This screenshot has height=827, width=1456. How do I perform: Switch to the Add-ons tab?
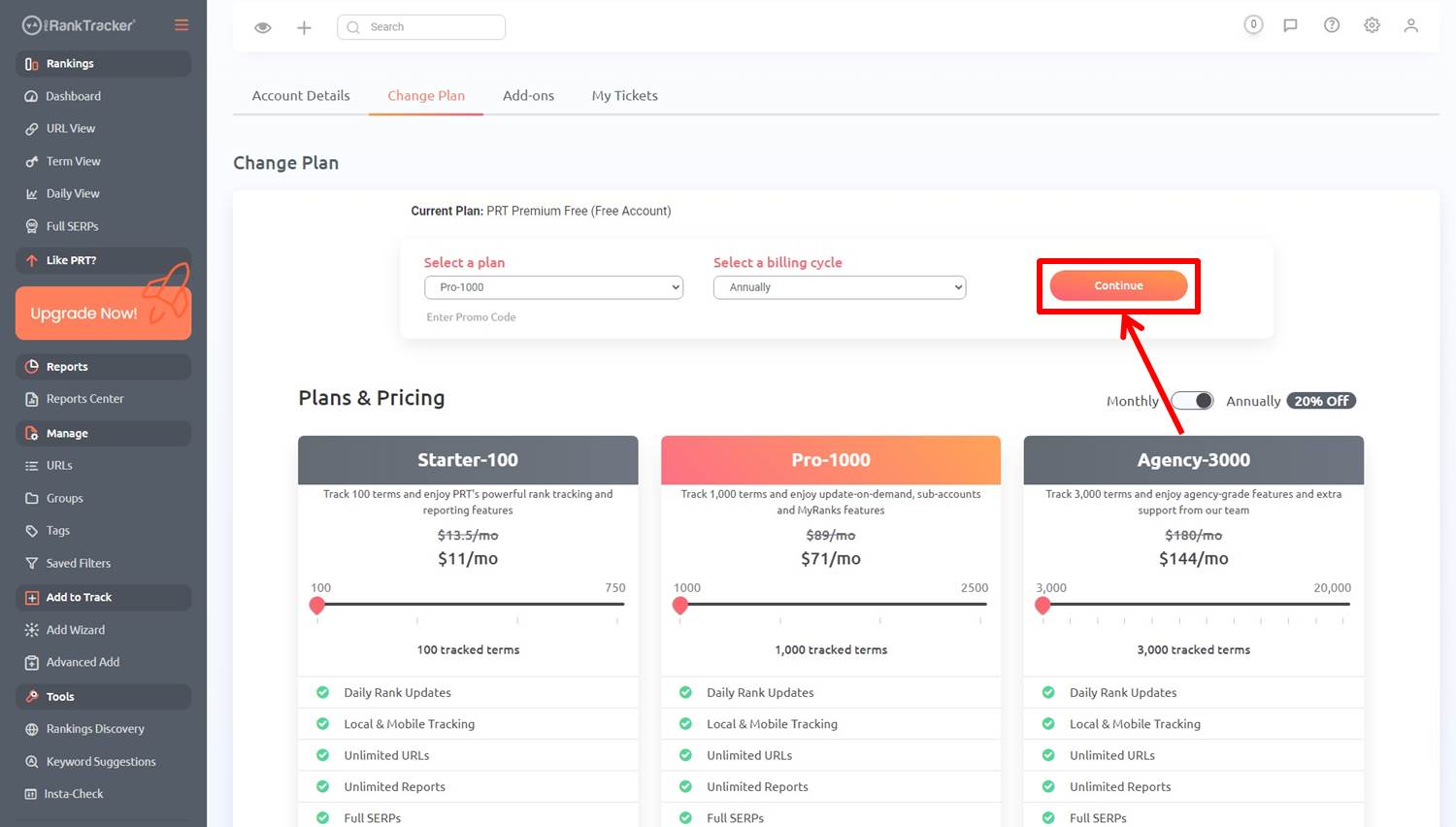tap(528, 95)
